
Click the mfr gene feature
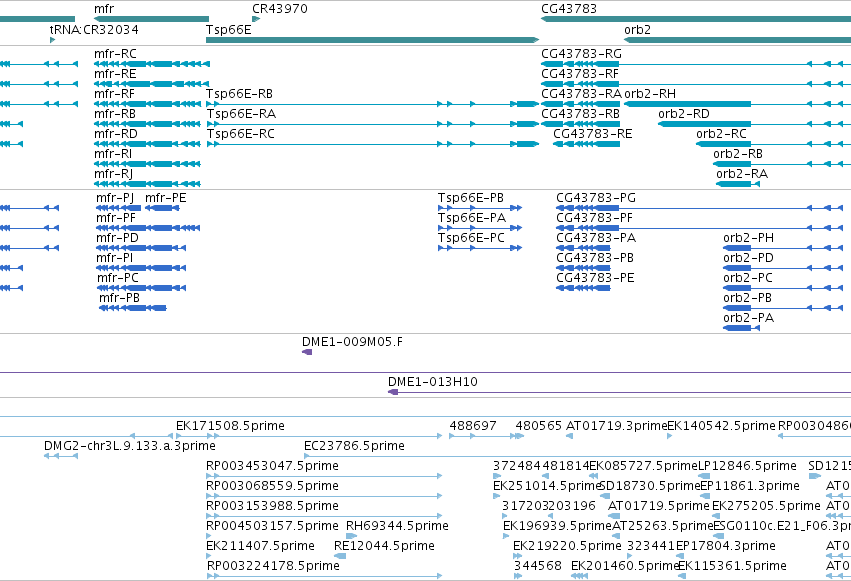pyautogui.click(x=151, y=19)
